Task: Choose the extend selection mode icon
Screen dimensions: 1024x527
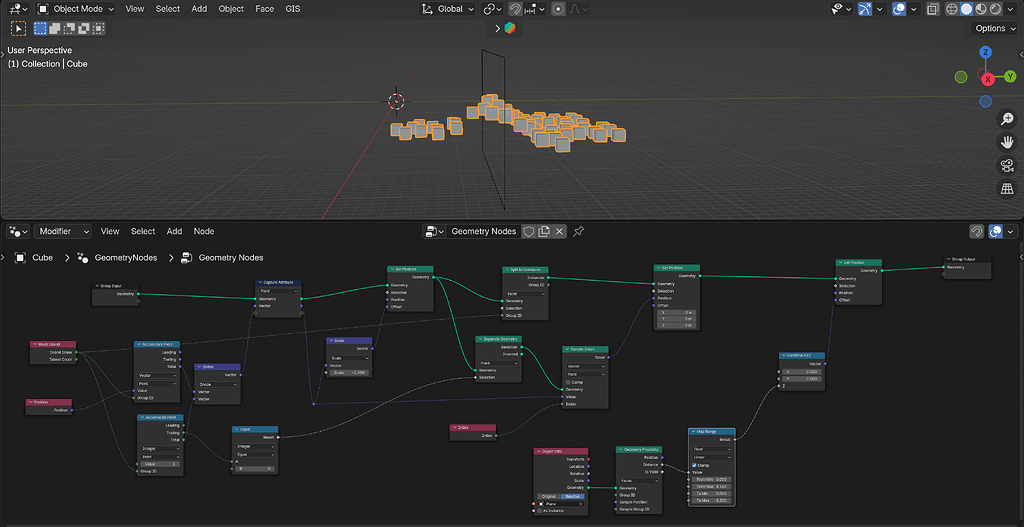Action: pyautogui.click(x=55, y=29)
